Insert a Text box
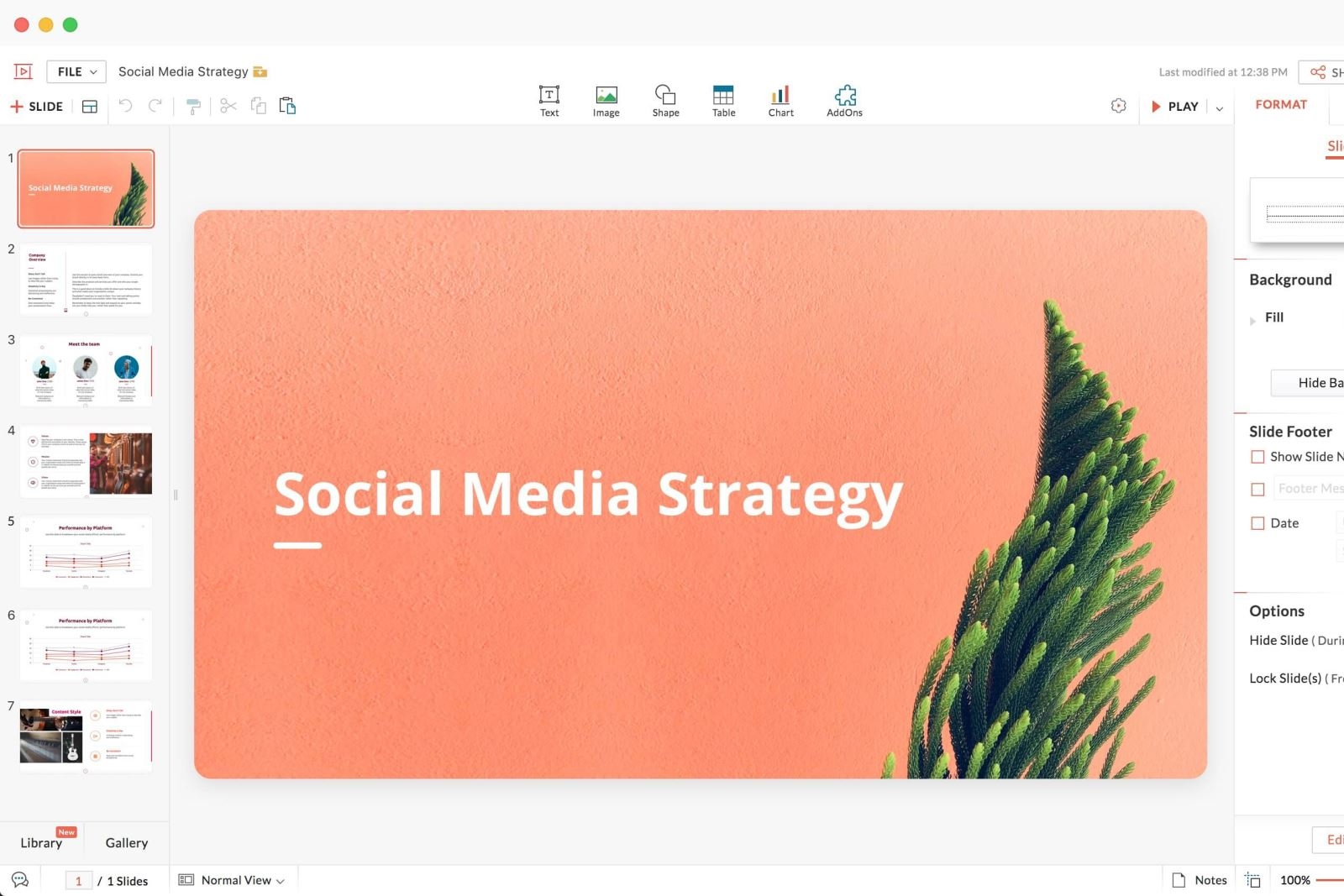Screen dimensions: 1344x896 click(x=549, y=101)
